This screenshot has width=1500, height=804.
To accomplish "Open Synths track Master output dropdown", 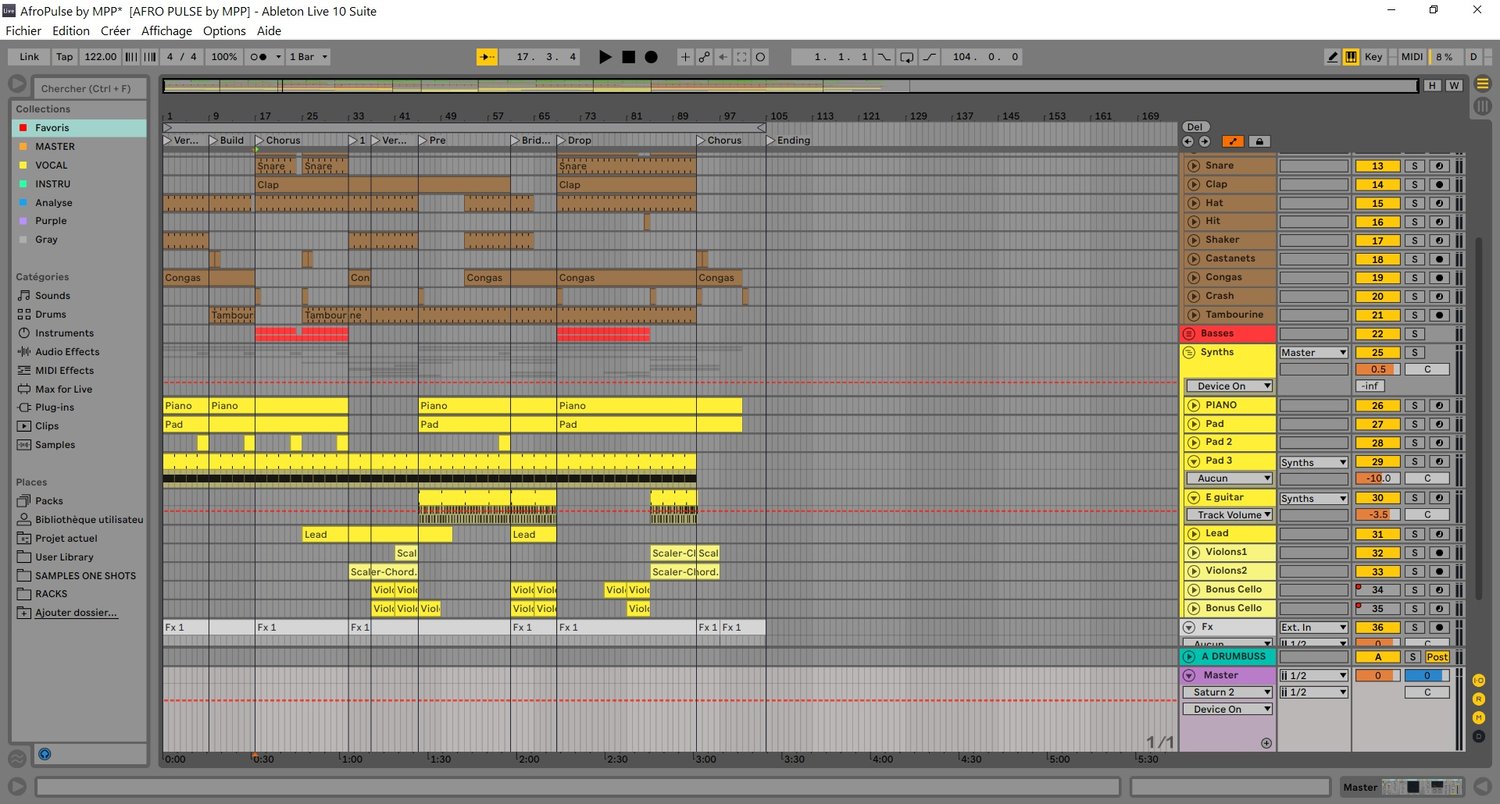I will 1314,353.
